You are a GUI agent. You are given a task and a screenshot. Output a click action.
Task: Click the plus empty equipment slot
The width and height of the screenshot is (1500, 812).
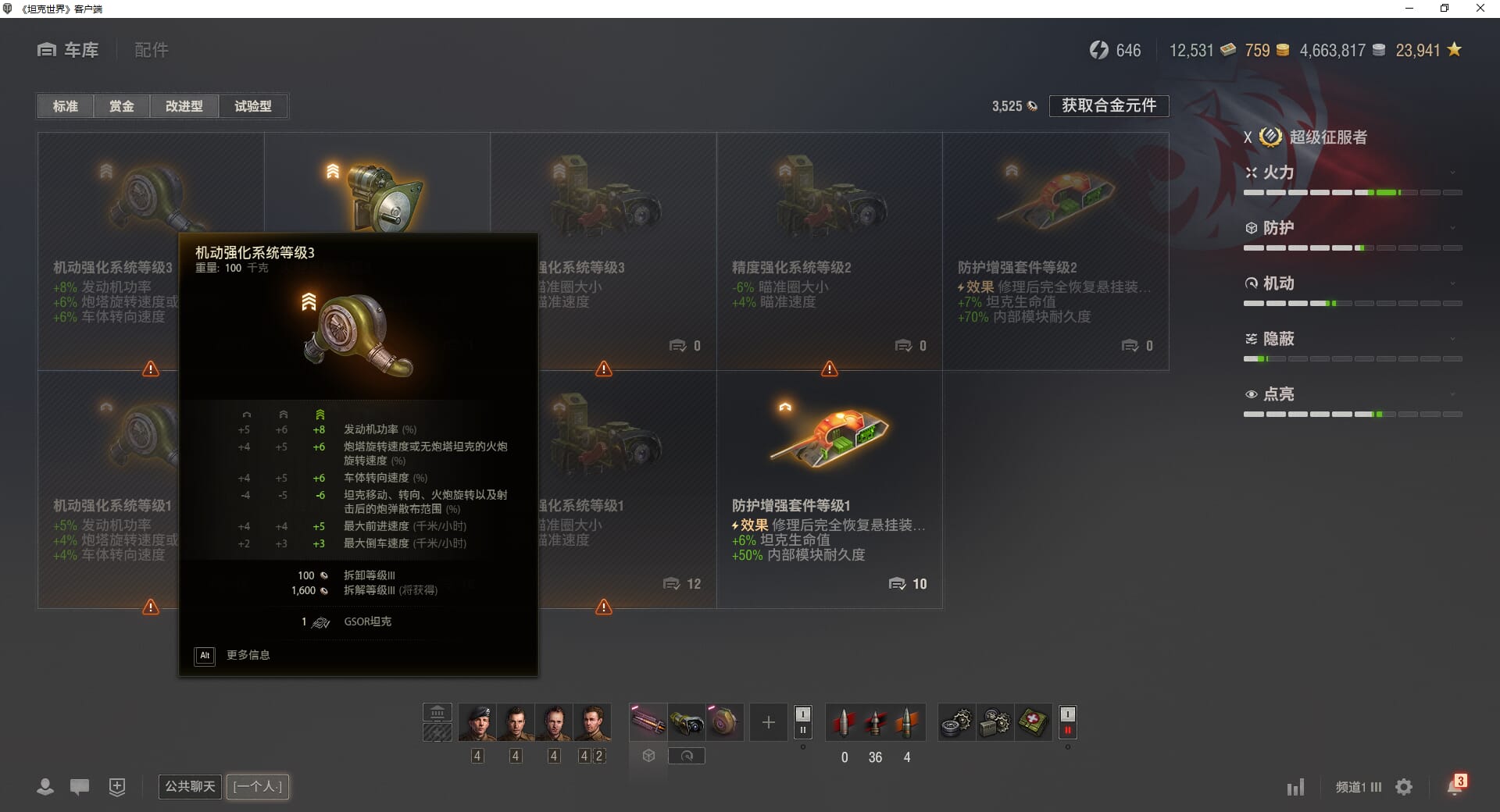point(768,723)
